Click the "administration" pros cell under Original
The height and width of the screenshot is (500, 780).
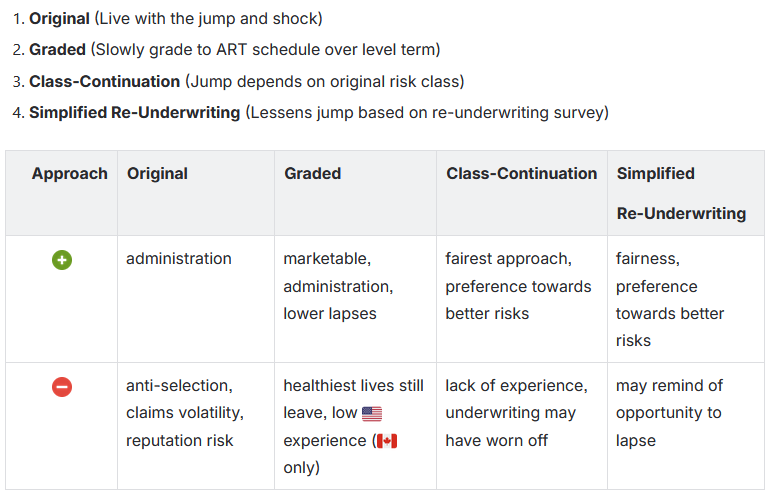click(x=178, y=259)
